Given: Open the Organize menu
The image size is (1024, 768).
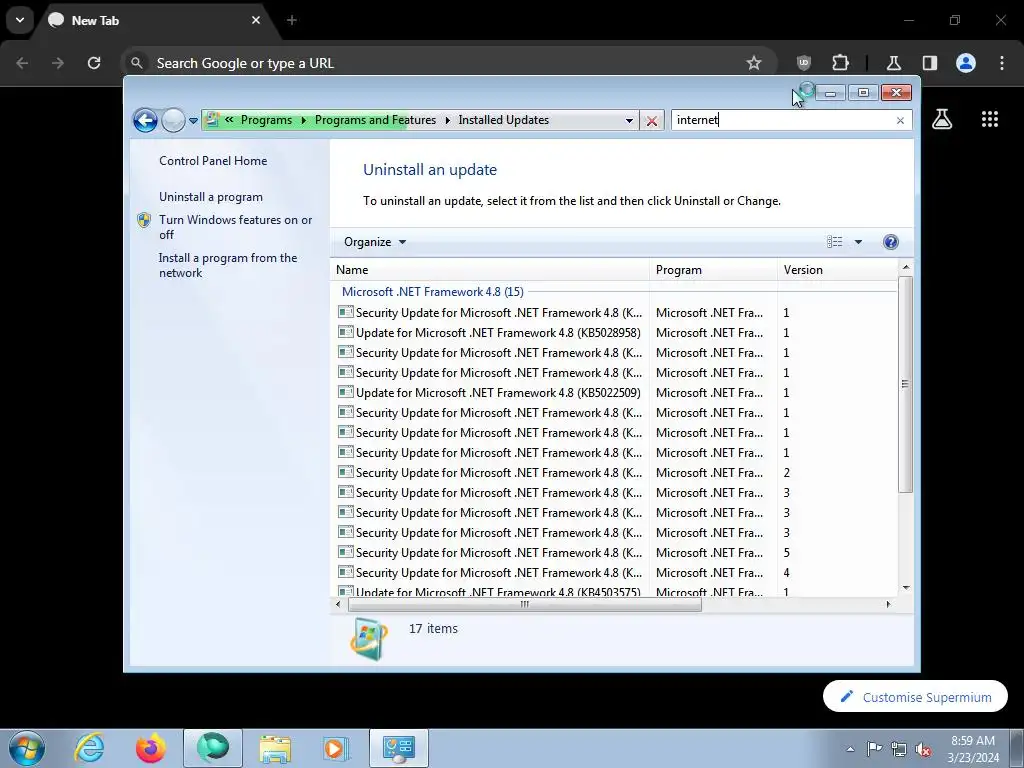Looking at the screenshot, I should [x=375, y=242].
